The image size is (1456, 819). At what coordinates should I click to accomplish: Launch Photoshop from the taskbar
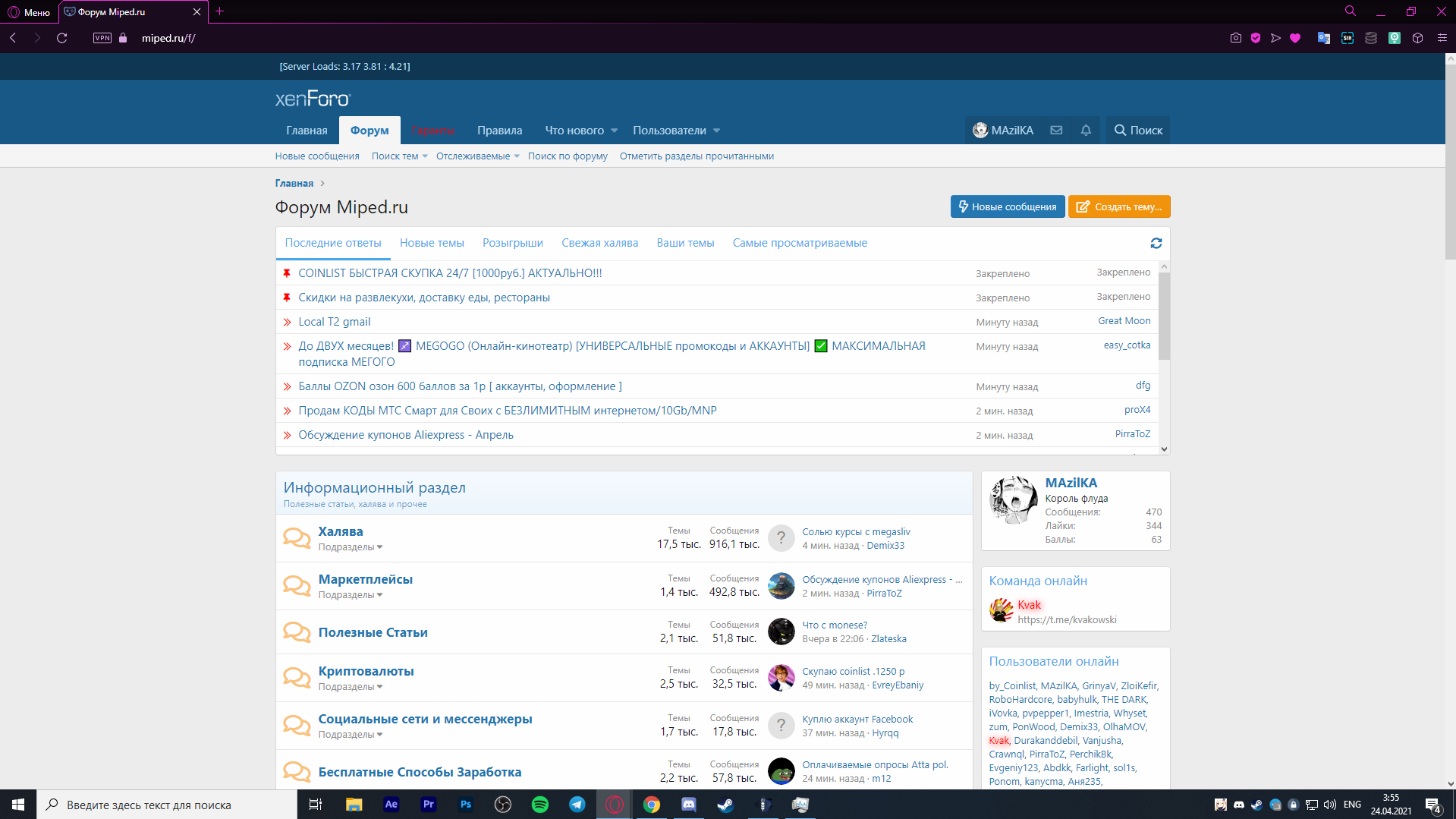[466, 805]
